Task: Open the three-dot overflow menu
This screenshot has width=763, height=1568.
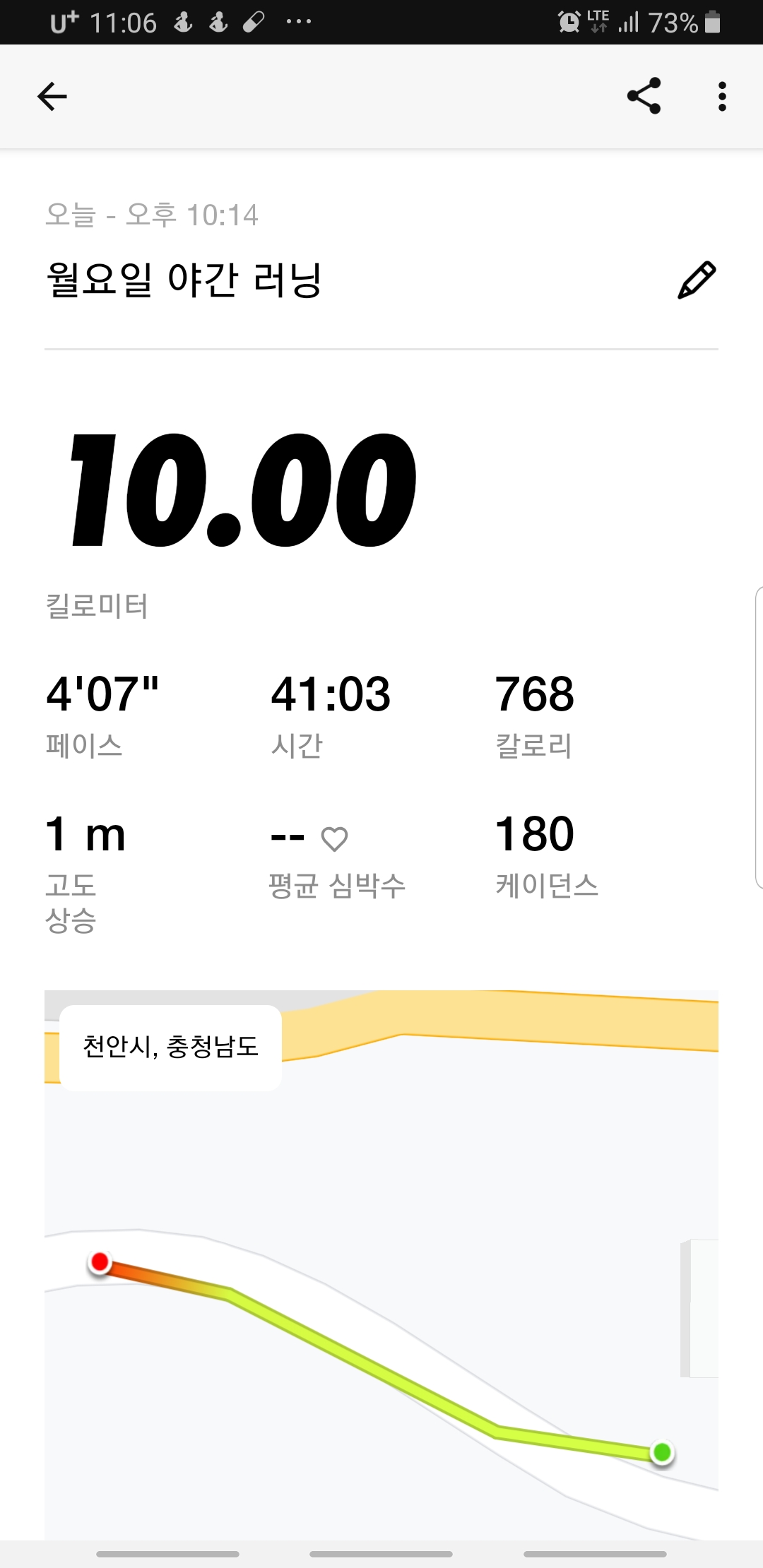Action: 722,97
